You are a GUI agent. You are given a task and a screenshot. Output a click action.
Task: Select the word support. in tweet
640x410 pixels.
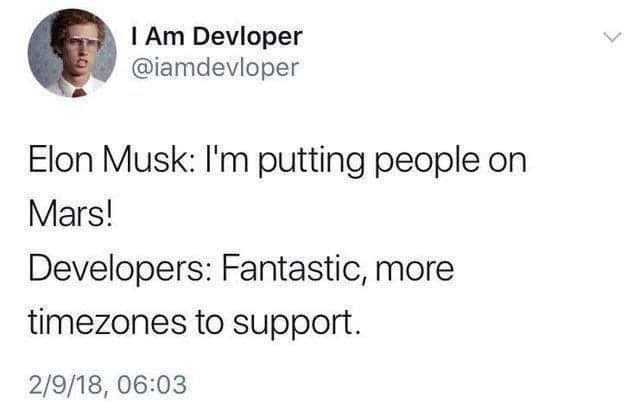coord(297,326)
